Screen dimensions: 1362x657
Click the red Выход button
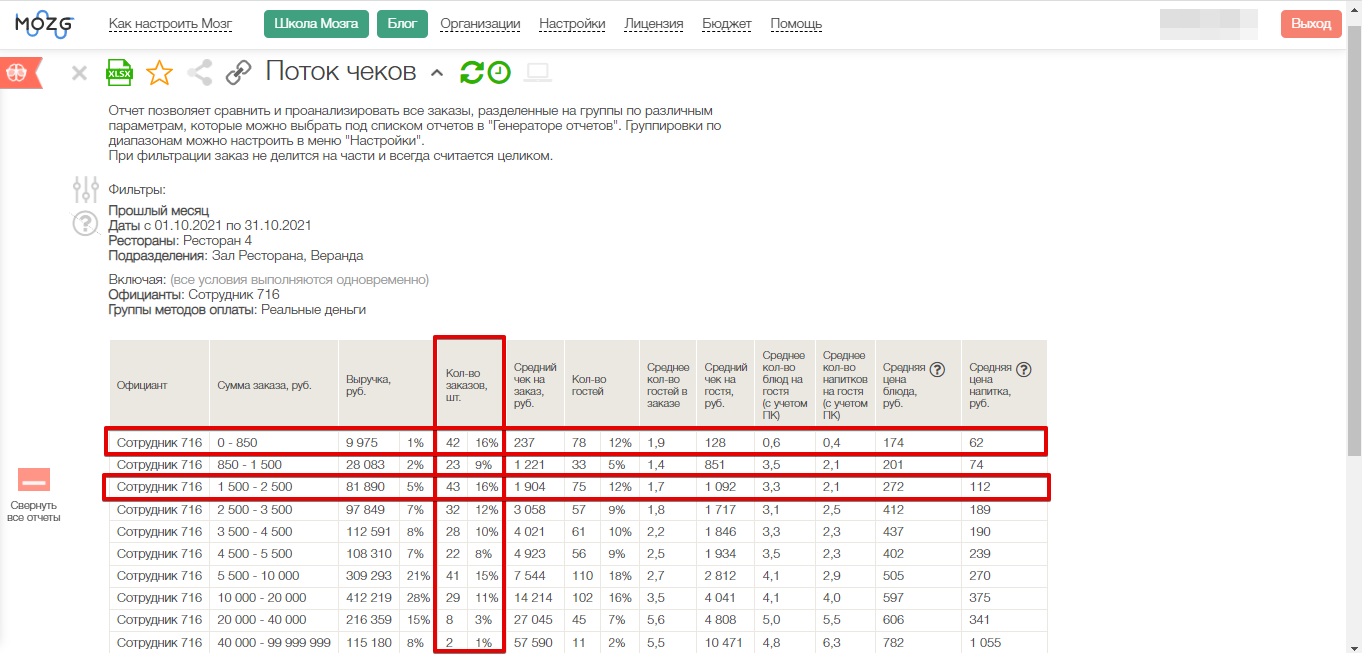(1310, 24)
